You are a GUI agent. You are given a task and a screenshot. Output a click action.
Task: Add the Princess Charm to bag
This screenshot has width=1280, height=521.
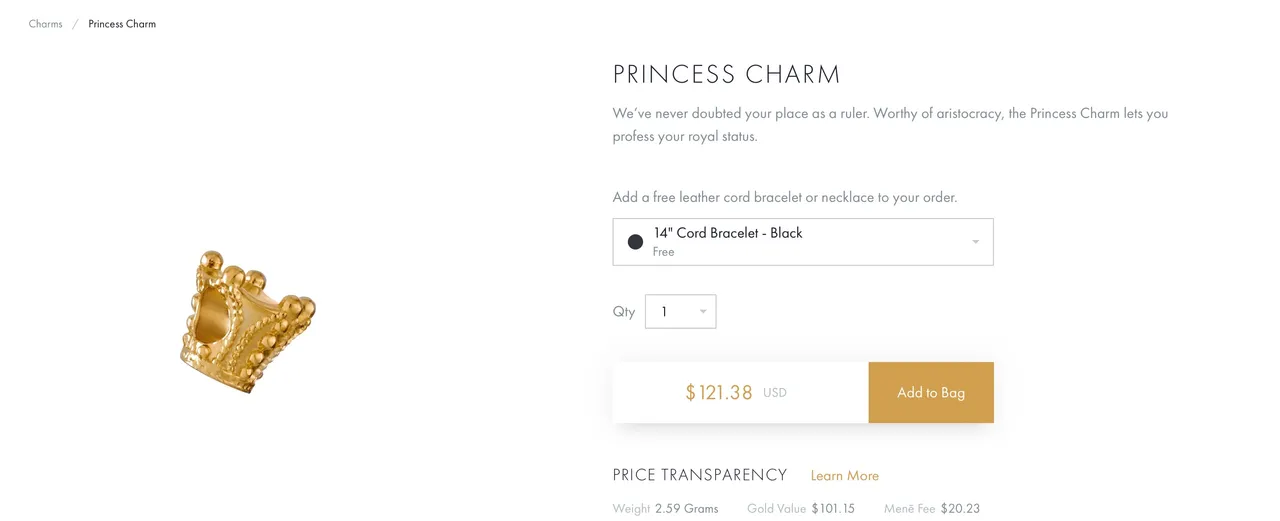pos(931,392)
